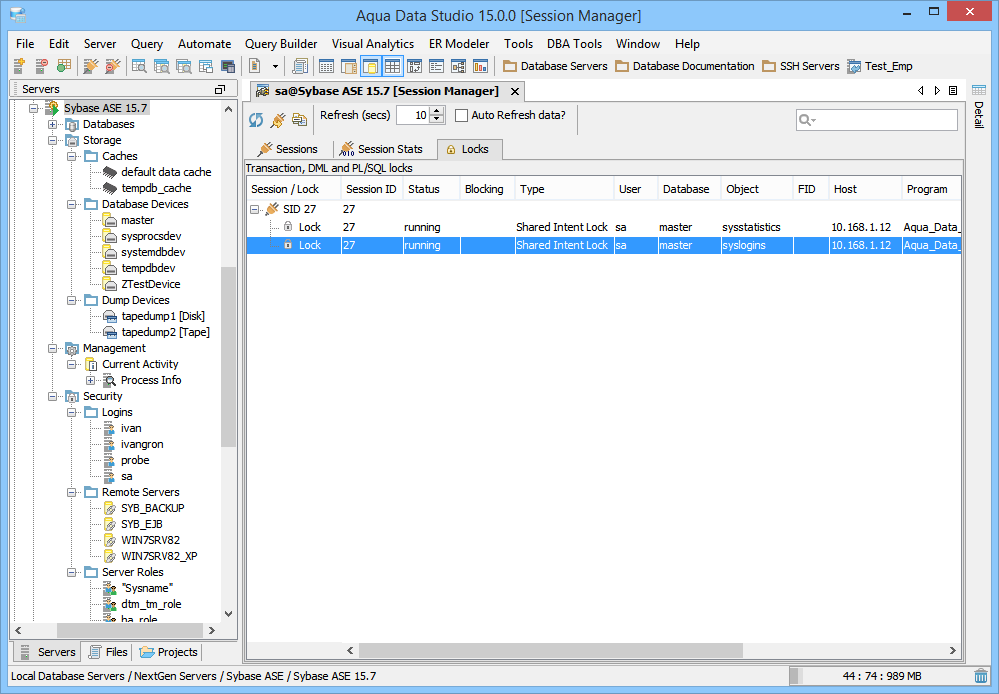Click the trash can icon in status bar

pyautogui.click(x=981, y=676)
